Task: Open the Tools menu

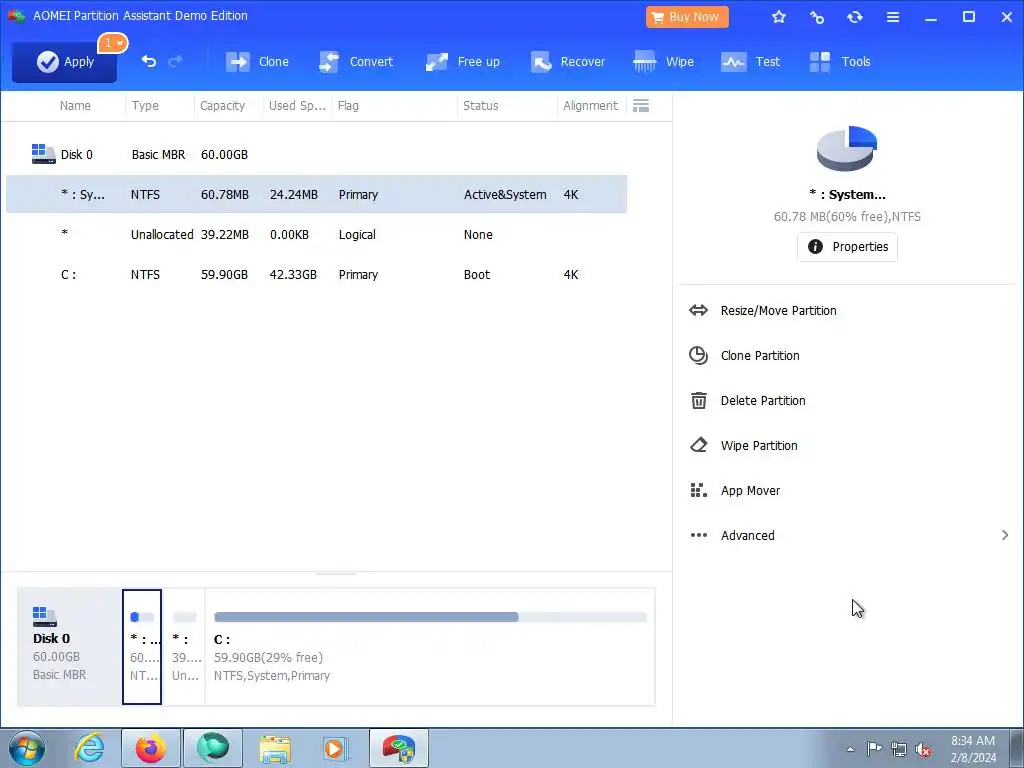Action: pyautogui.click(x=840, y=62)
